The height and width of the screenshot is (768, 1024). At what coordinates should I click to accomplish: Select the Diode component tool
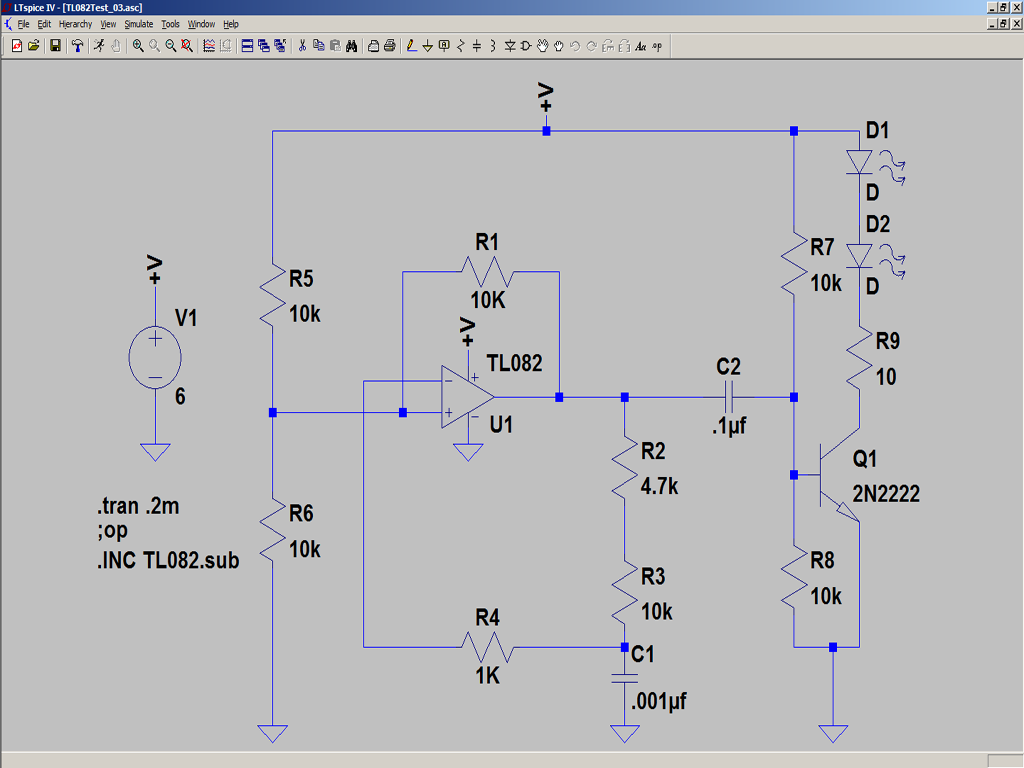pos(510,46)
